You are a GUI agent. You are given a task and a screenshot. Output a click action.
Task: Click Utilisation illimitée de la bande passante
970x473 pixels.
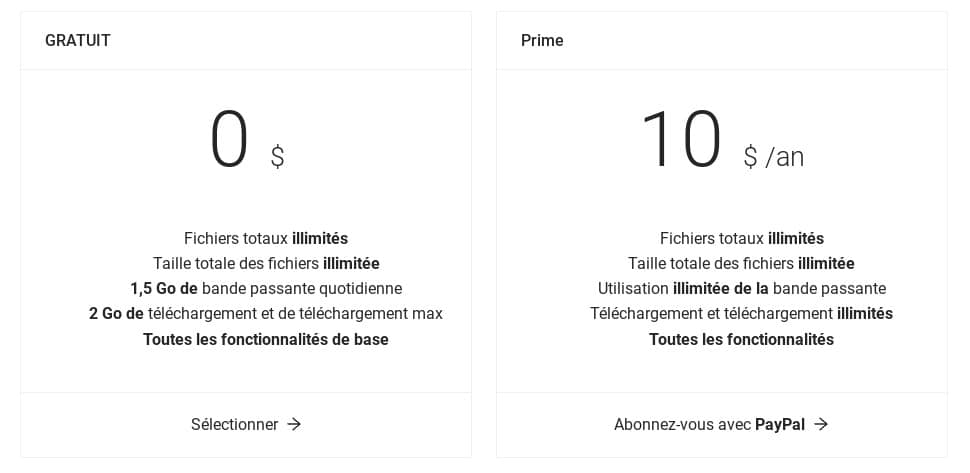click(x=742, y=289)
